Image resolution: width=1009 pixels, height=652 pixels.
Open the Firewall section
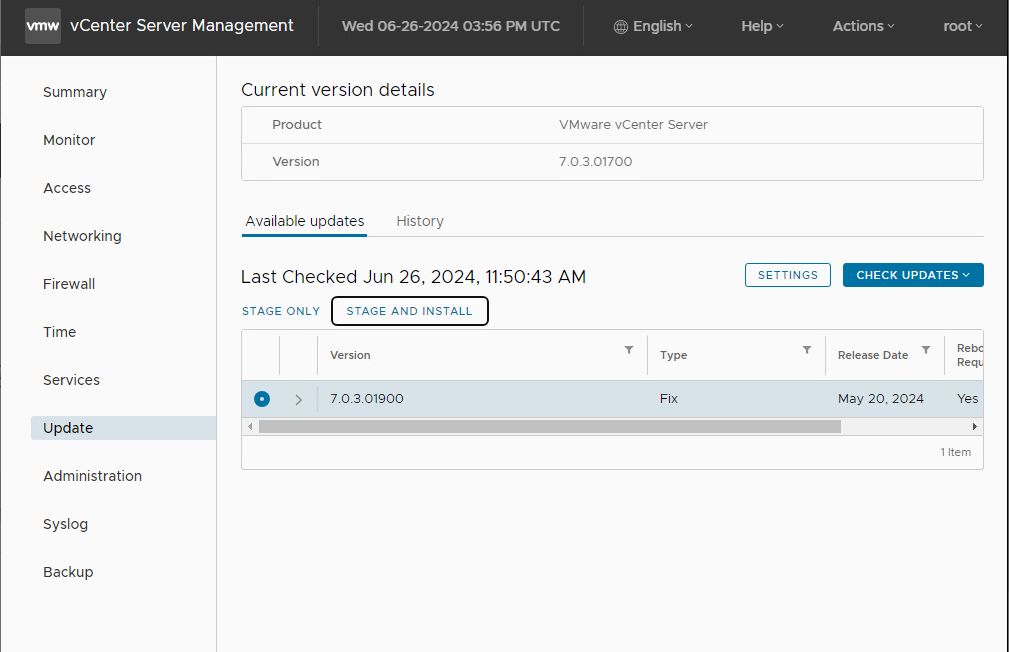69,284
